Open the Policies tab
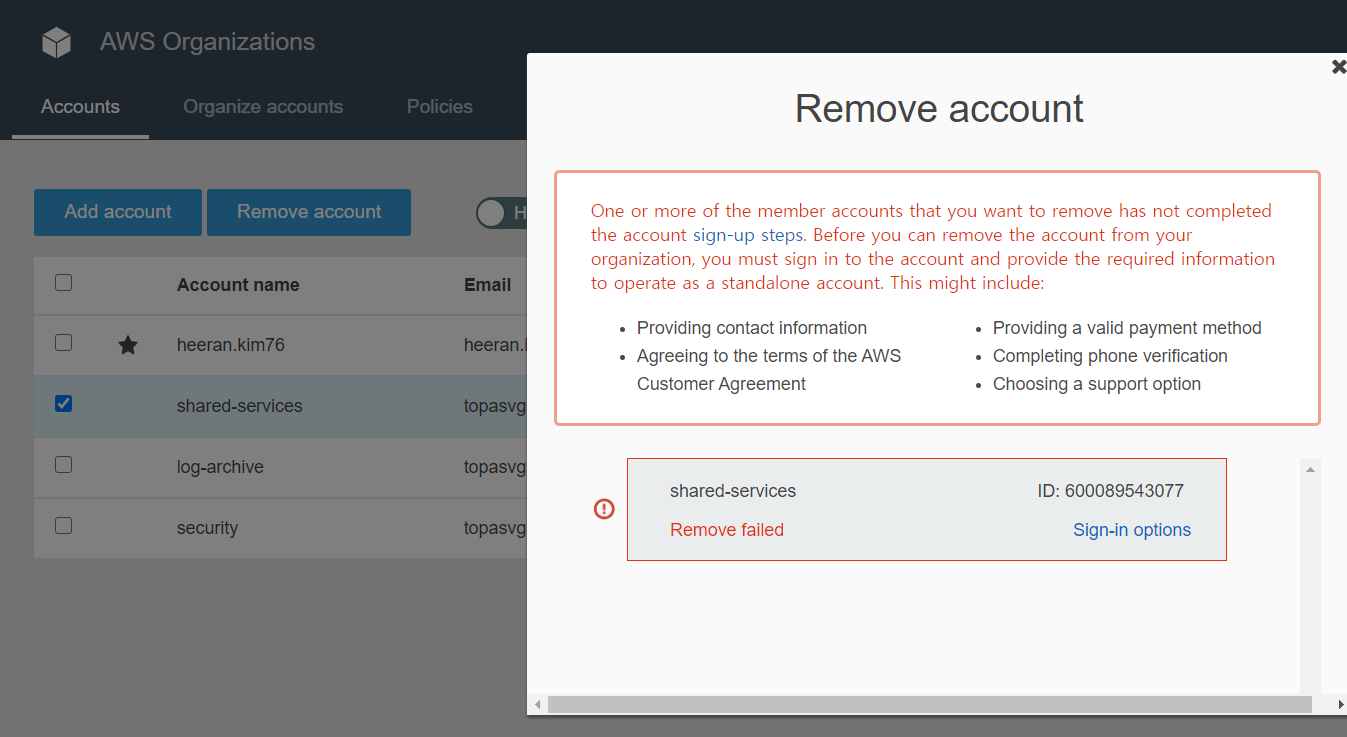The image size is (1347, 737). tap(440, 107)
